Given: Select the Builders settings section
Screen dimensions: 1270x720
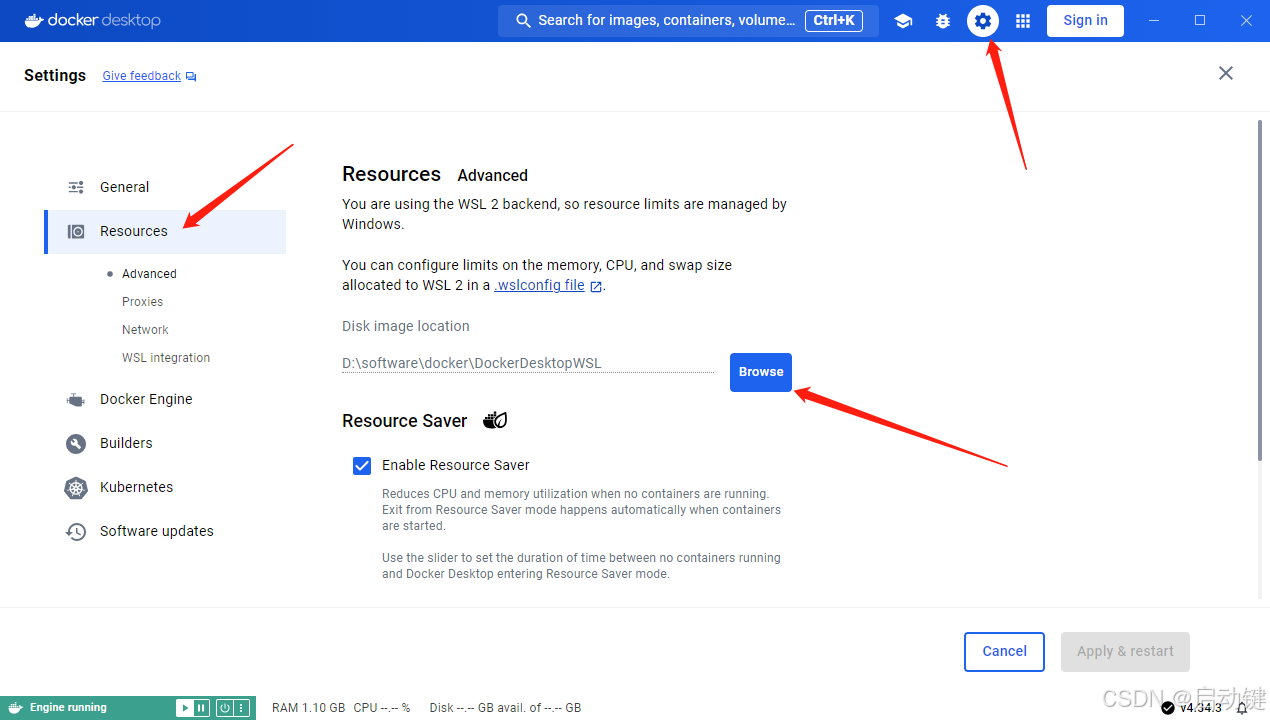Looking at the screenshot, I should [x=165, y=443].
